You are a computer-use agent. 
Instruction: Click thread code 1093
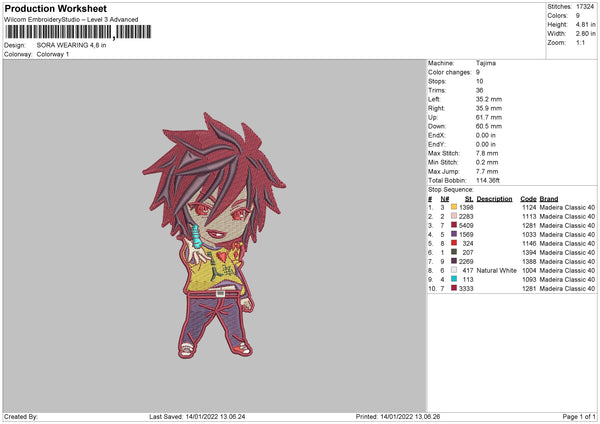click(x=529, y=279)
